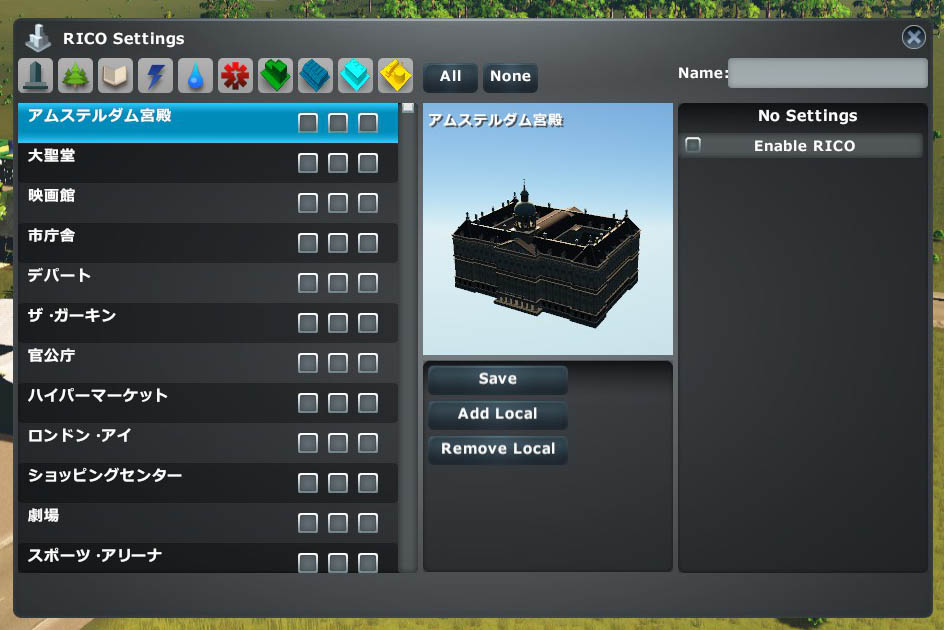Image resolution: width=944 pixels, height=630 pixels.
Task: Select the monument category filter icon
Action: (x=35, y=75)
